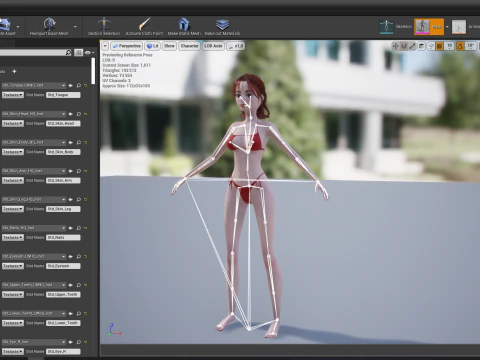The width and height of the screenshot is (480, 360).
Task: Select the scale gizmo tool
Action: pyautogui.click(x=412, y=46)
